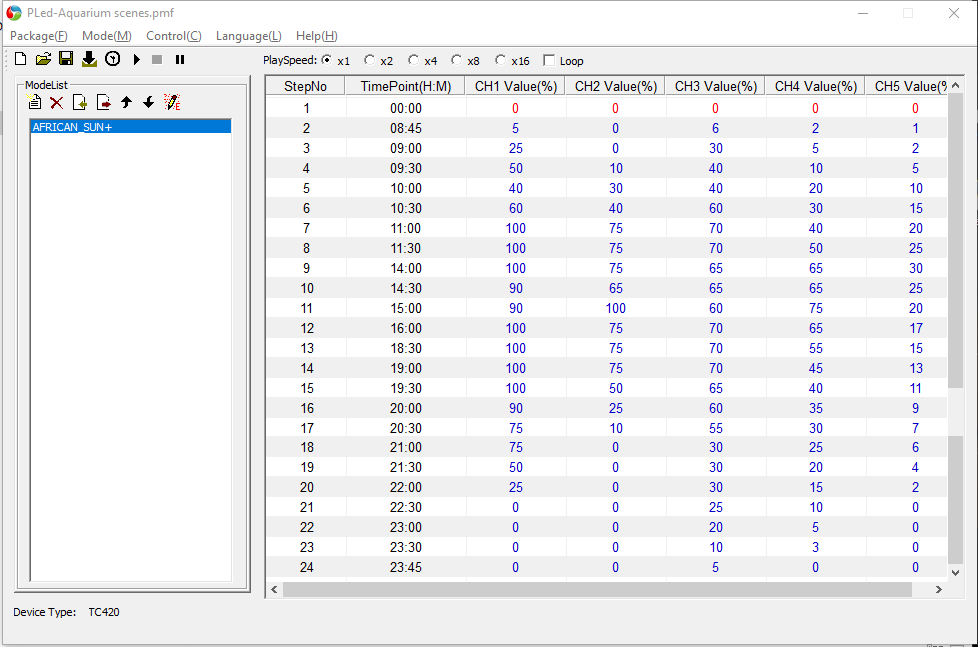Set PlaySpeed to x16
Screen dimensions: 978x647
(x=500, y=60)
